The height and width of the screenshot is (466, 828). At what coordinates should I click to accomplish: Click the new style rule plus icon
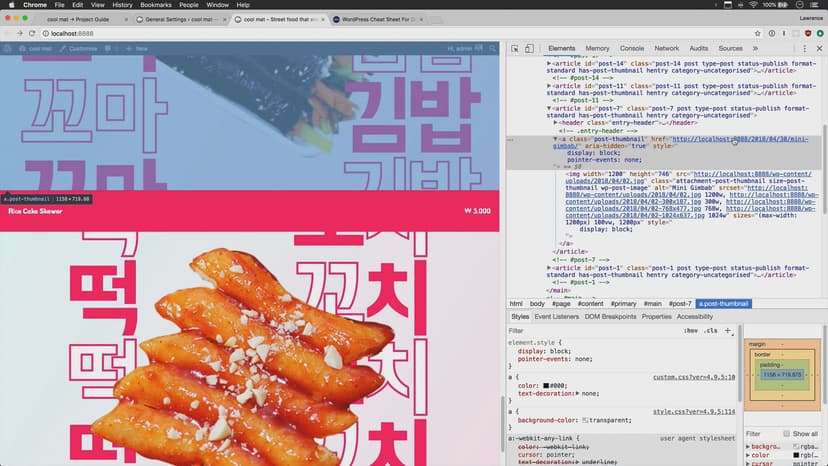(728, 330)
